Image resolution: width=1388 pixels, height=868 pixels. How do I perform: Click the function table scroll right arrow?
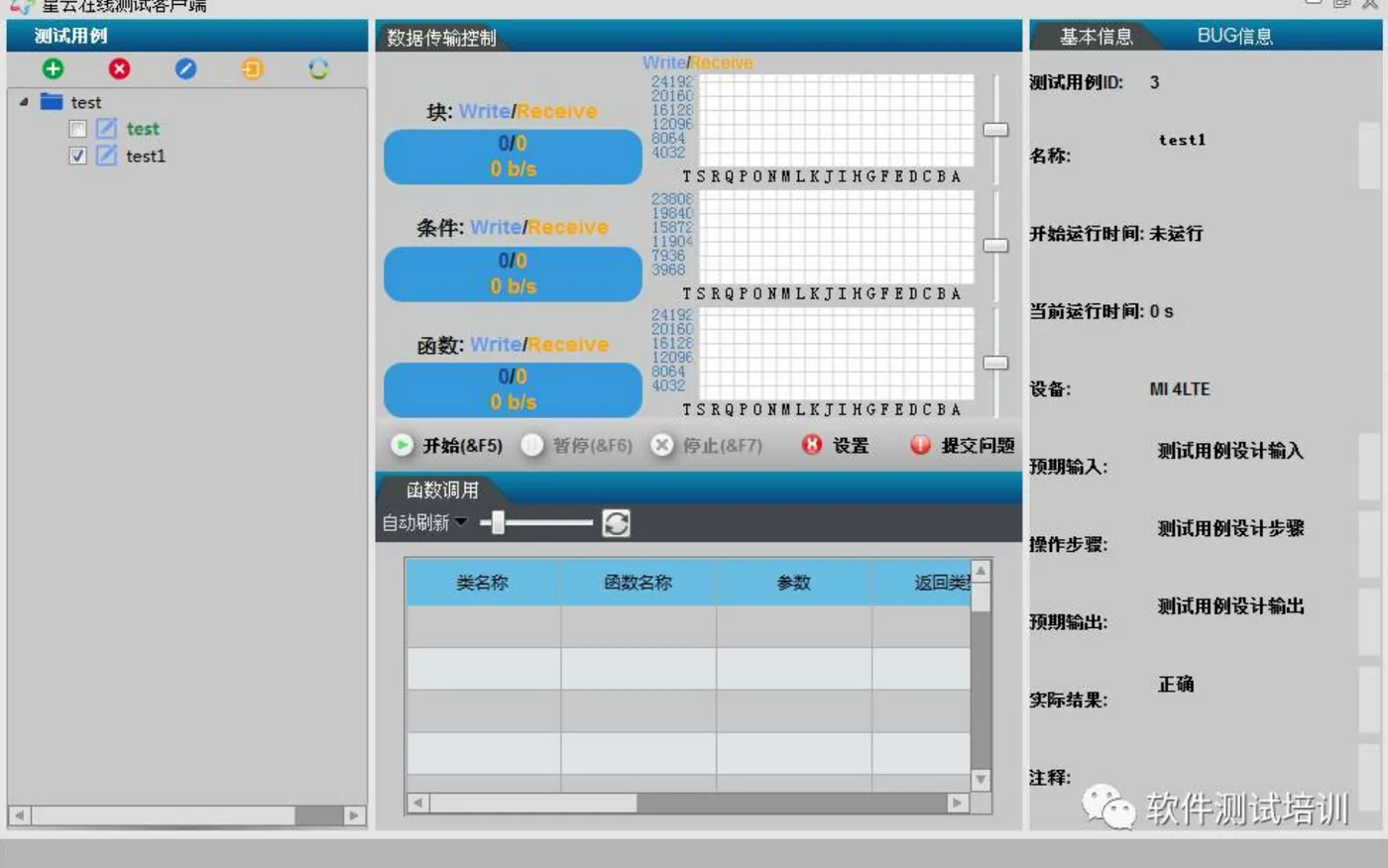click(957, 803)
